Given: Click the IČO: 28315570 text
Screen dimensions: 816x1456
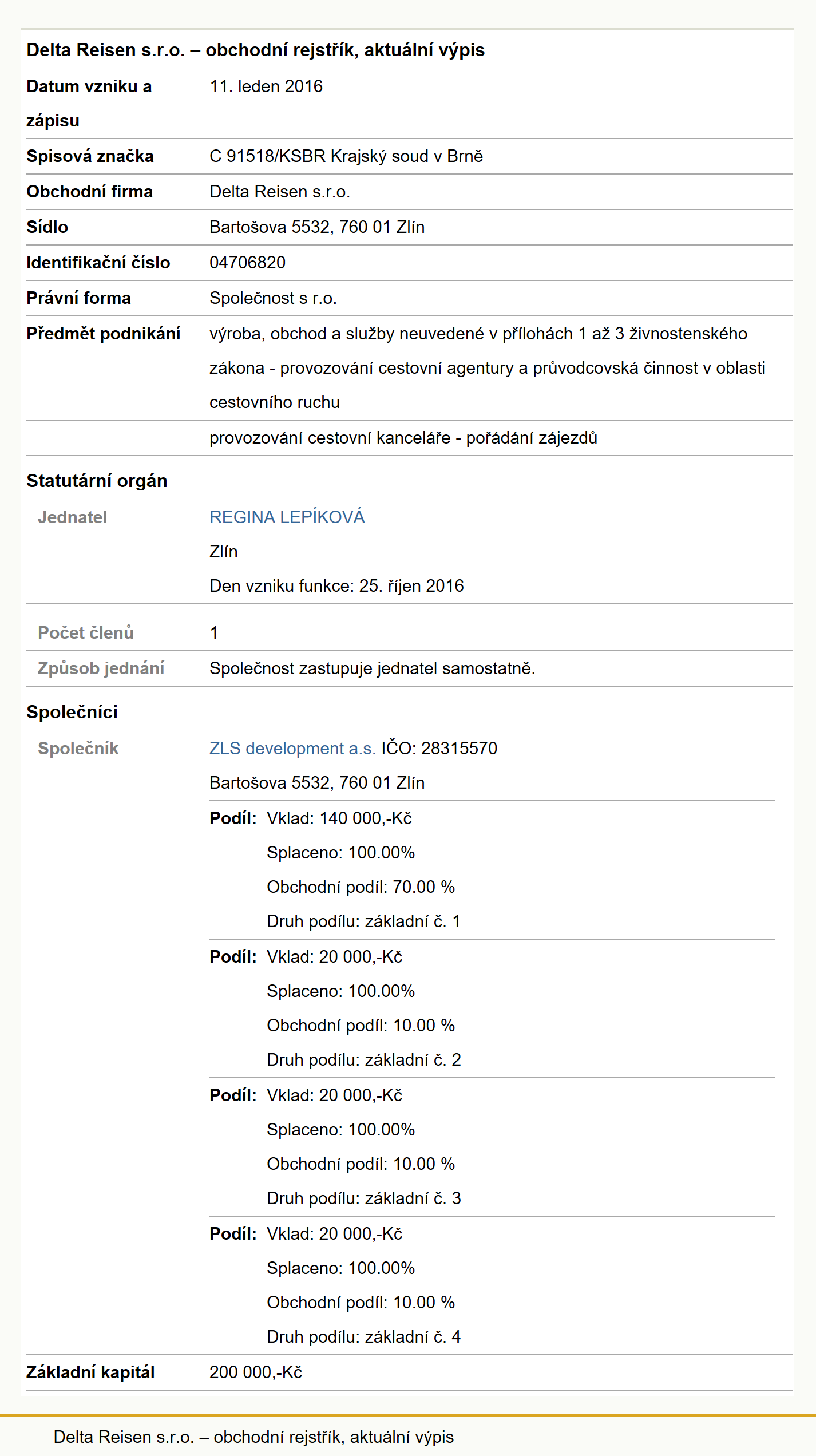Looking at the screenshot, I should 439,748.
